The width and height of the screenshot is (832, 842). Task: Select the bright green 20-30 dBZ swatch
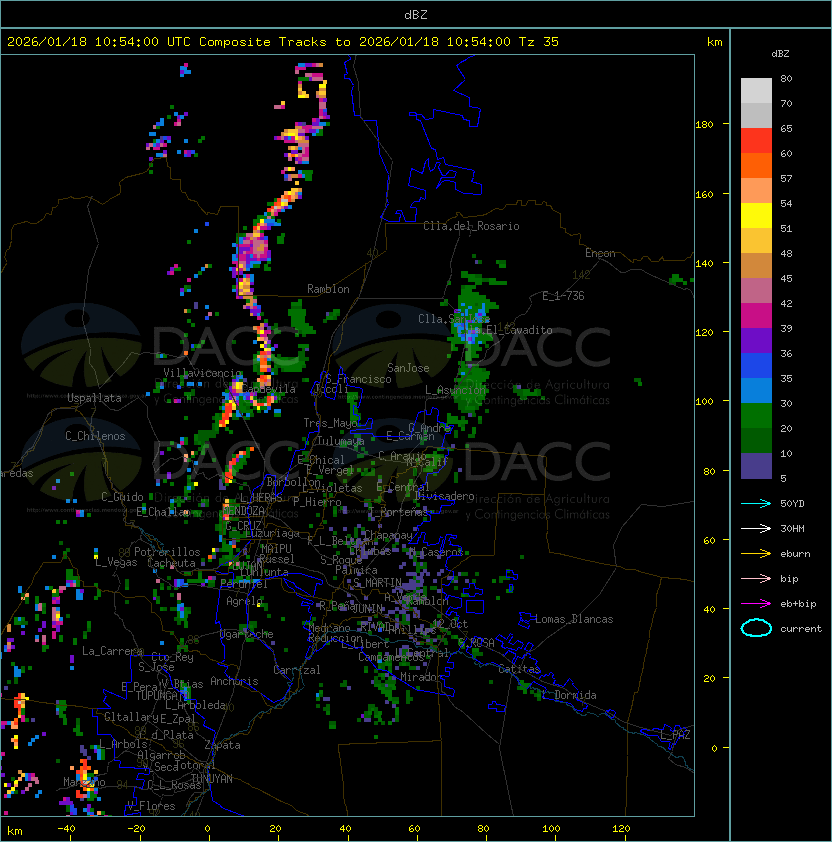click(x=756, y=416)
